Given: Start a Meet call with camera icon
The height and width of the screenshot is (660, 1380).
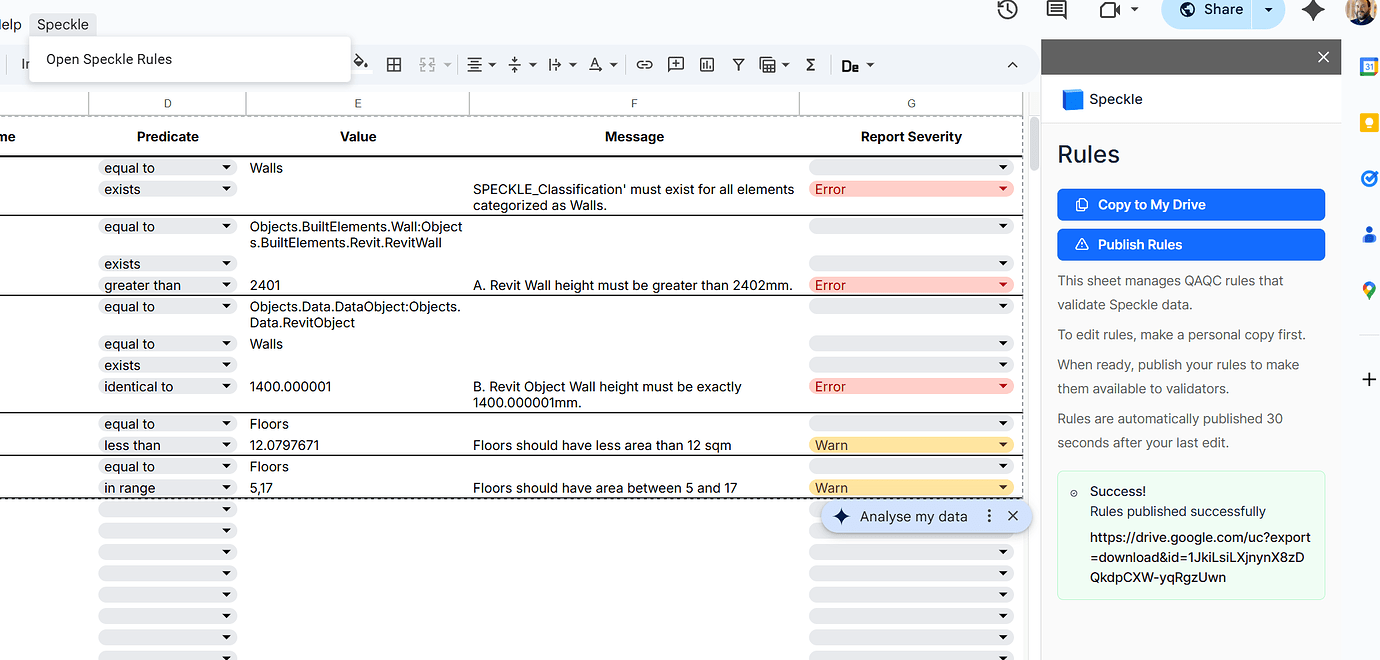Looking at the screenshot, I should click(1108, 10).
